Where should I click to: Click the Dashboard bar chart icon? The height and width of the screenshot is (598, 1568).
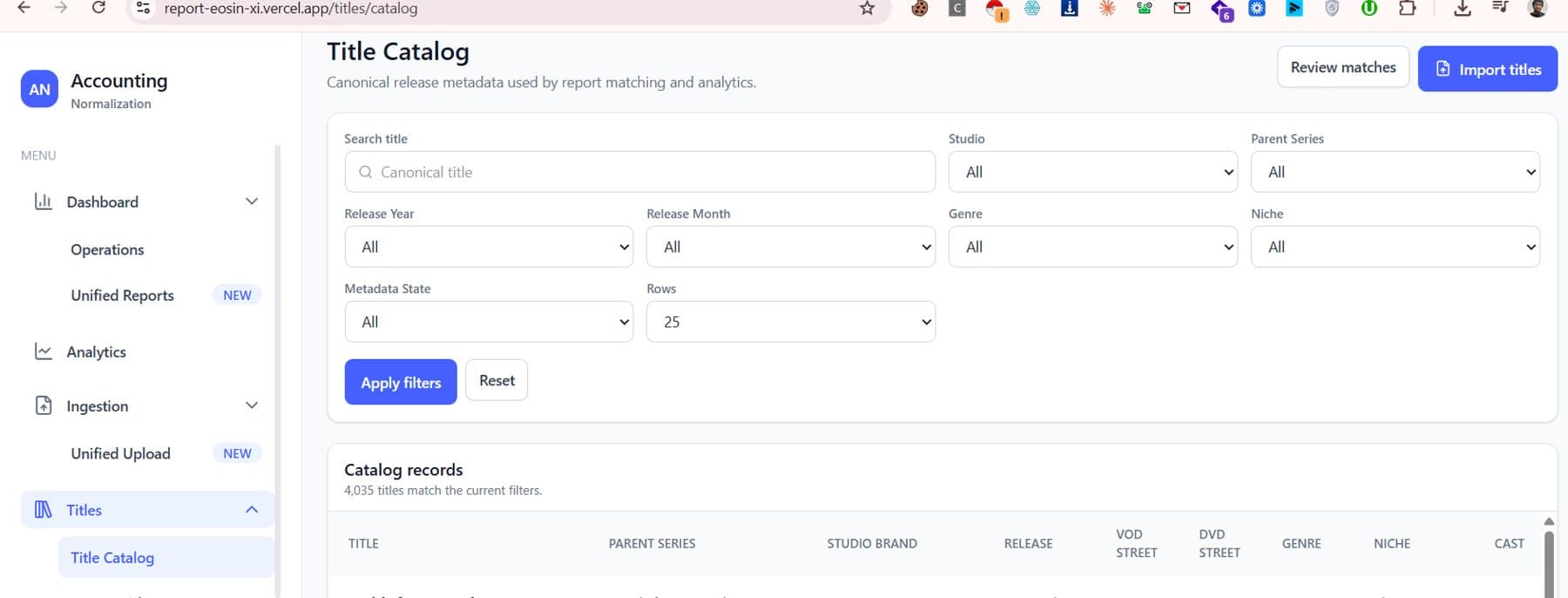pyautogui.click(x=43, y=201)
